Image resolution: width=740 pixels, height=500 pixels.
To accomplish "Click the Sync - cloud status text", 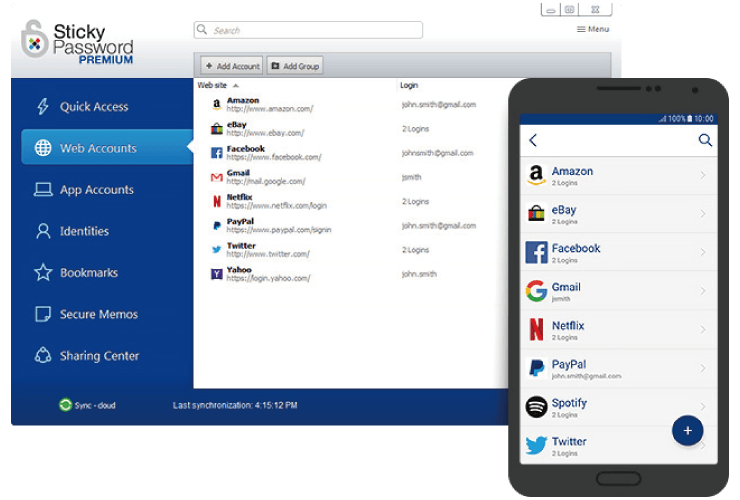I will pos(95,406).
